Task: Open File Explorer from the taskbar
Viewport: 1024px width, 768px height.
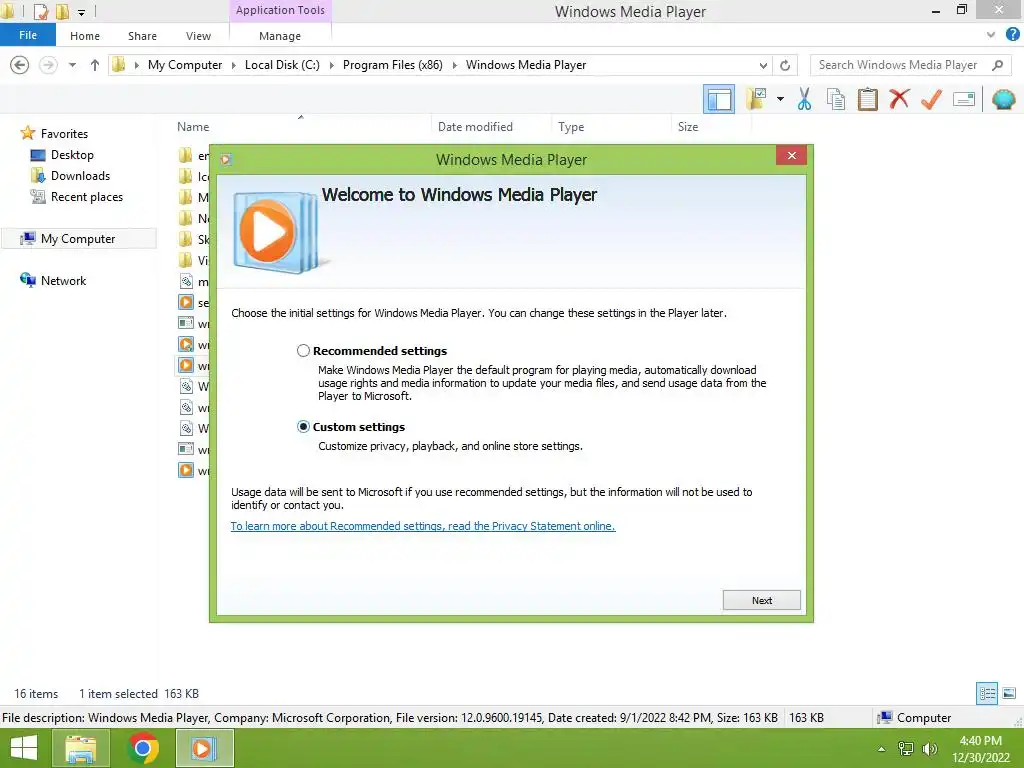Action: [x=81, y=749]
